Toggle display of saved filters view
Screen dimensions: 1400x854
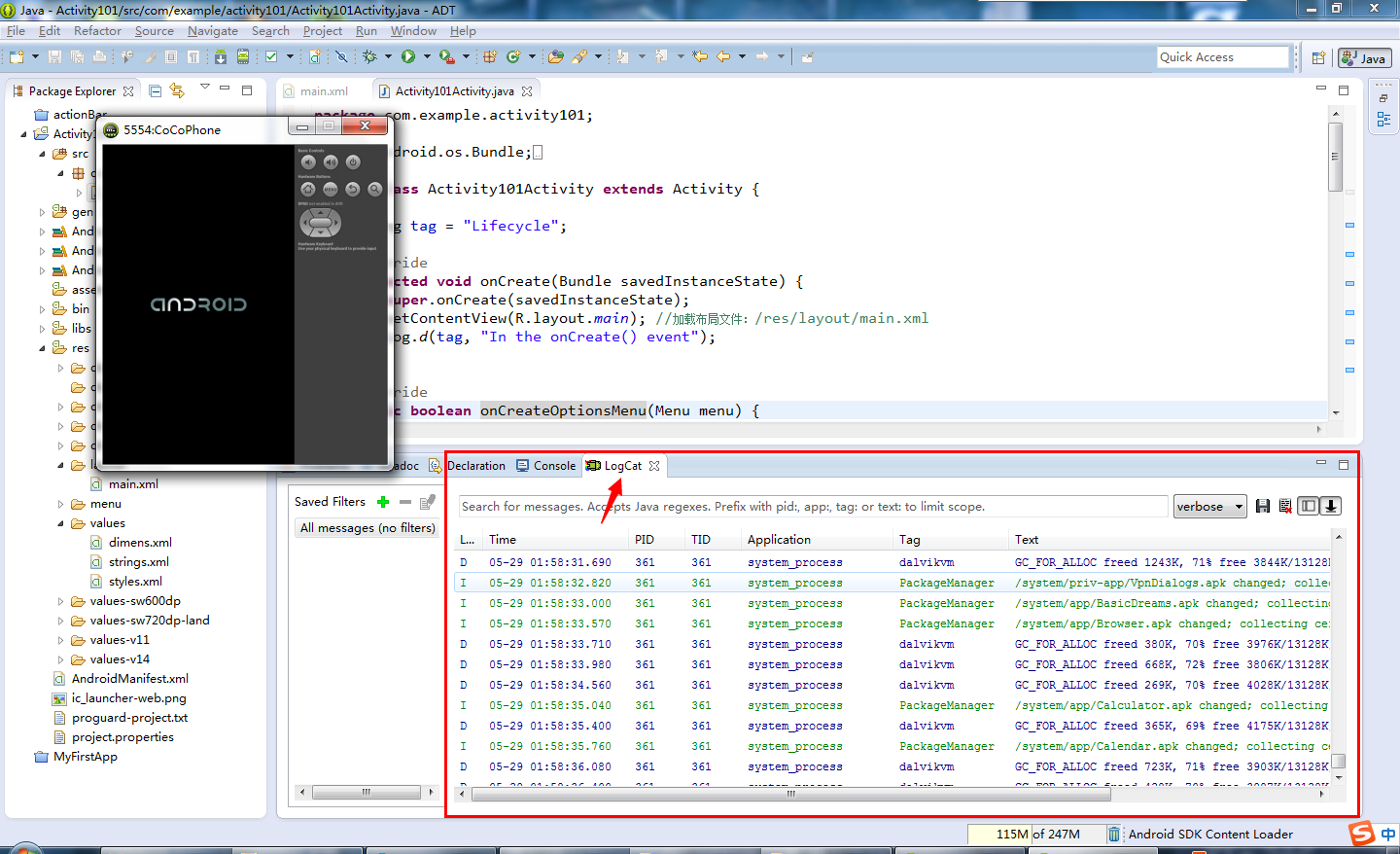click(x=1309, y=506)
